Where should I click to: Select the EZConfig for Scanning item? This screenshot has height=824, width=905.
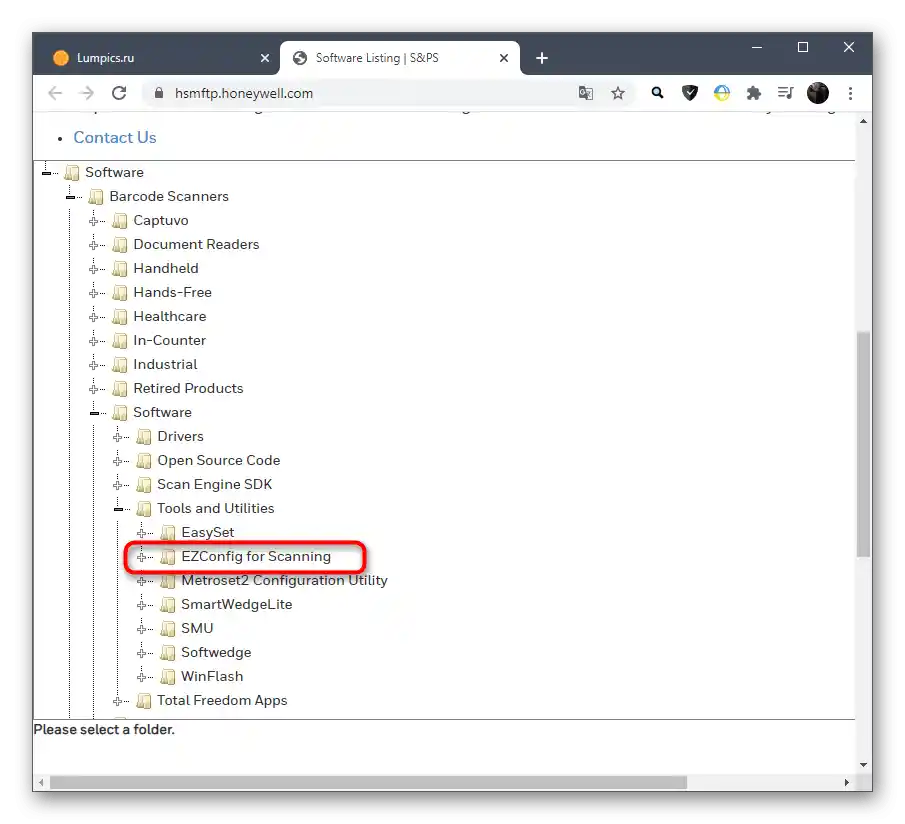click(256, 556)
